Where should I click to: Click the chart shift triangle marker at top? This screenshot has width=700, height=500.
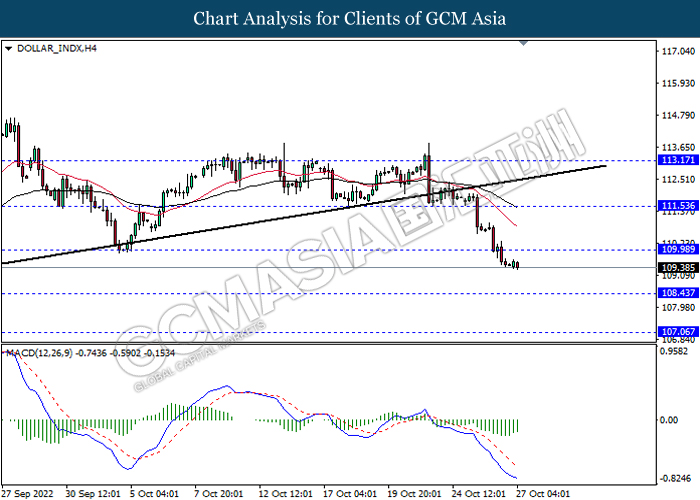tap(524, 43)
